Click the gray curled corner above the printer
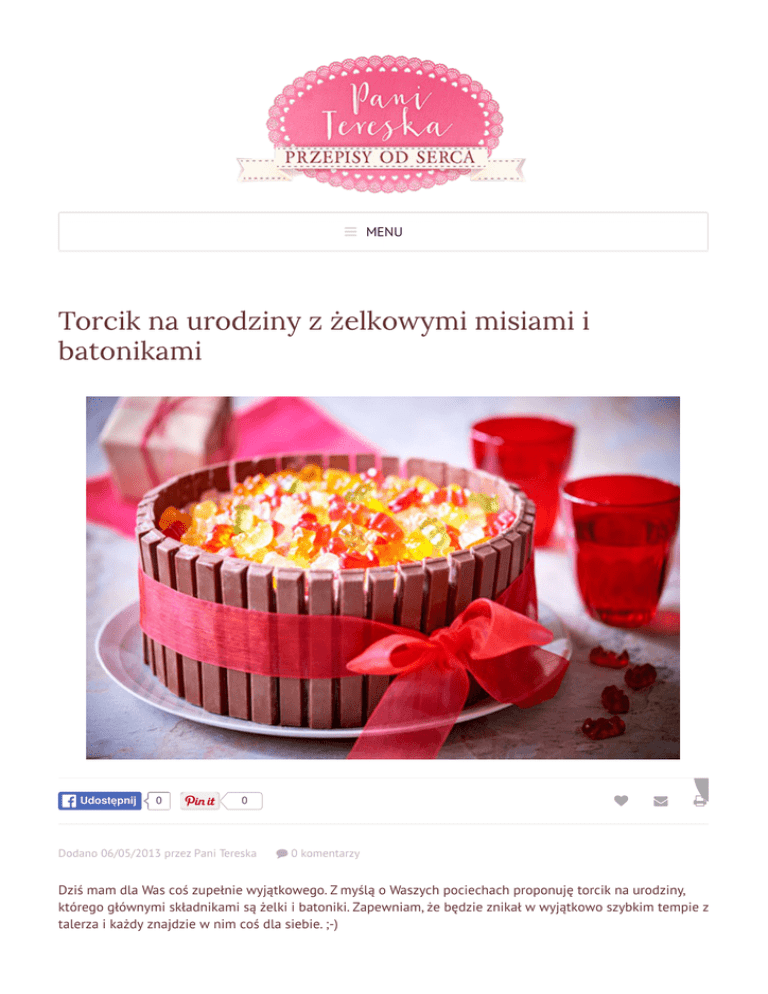 [701, 788]
